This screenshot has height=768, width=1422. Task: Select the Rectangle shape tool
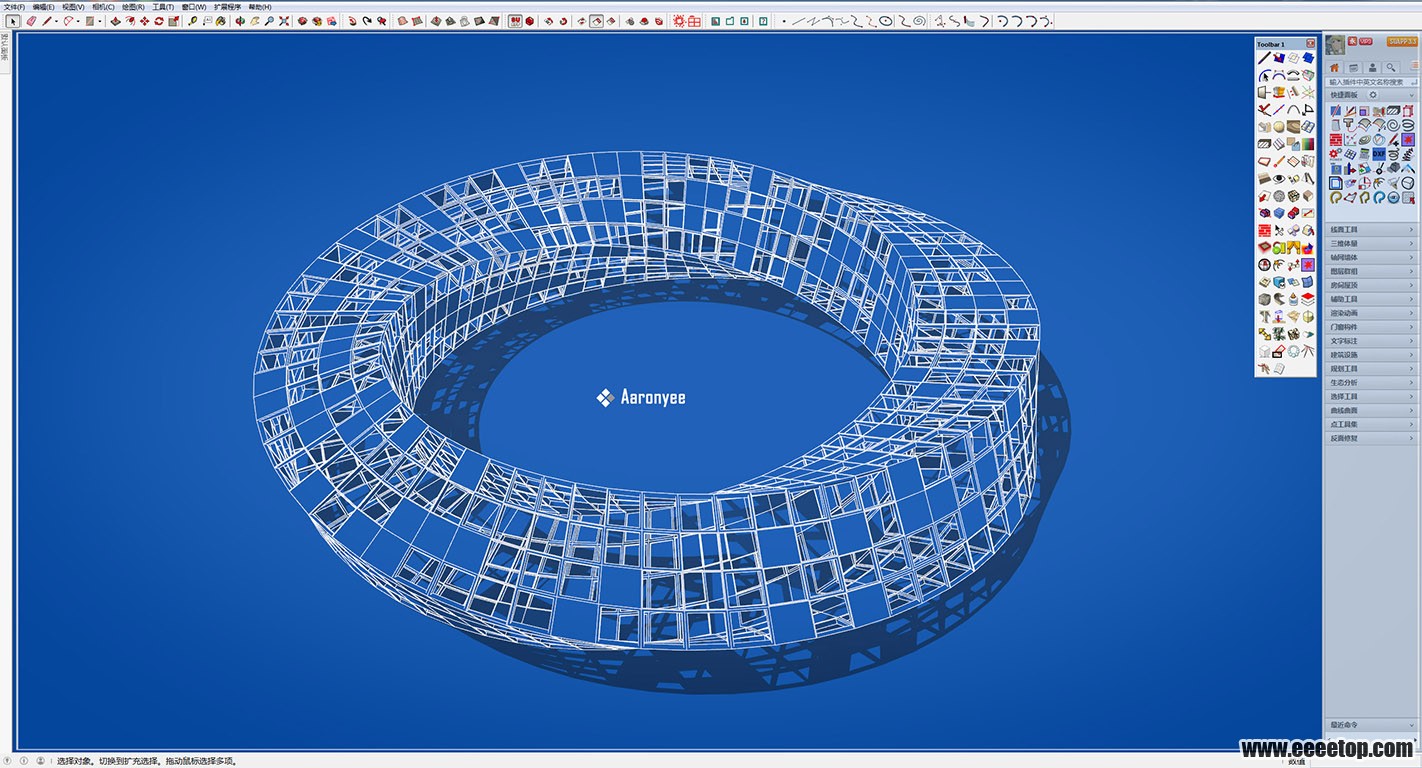(90, 21)
